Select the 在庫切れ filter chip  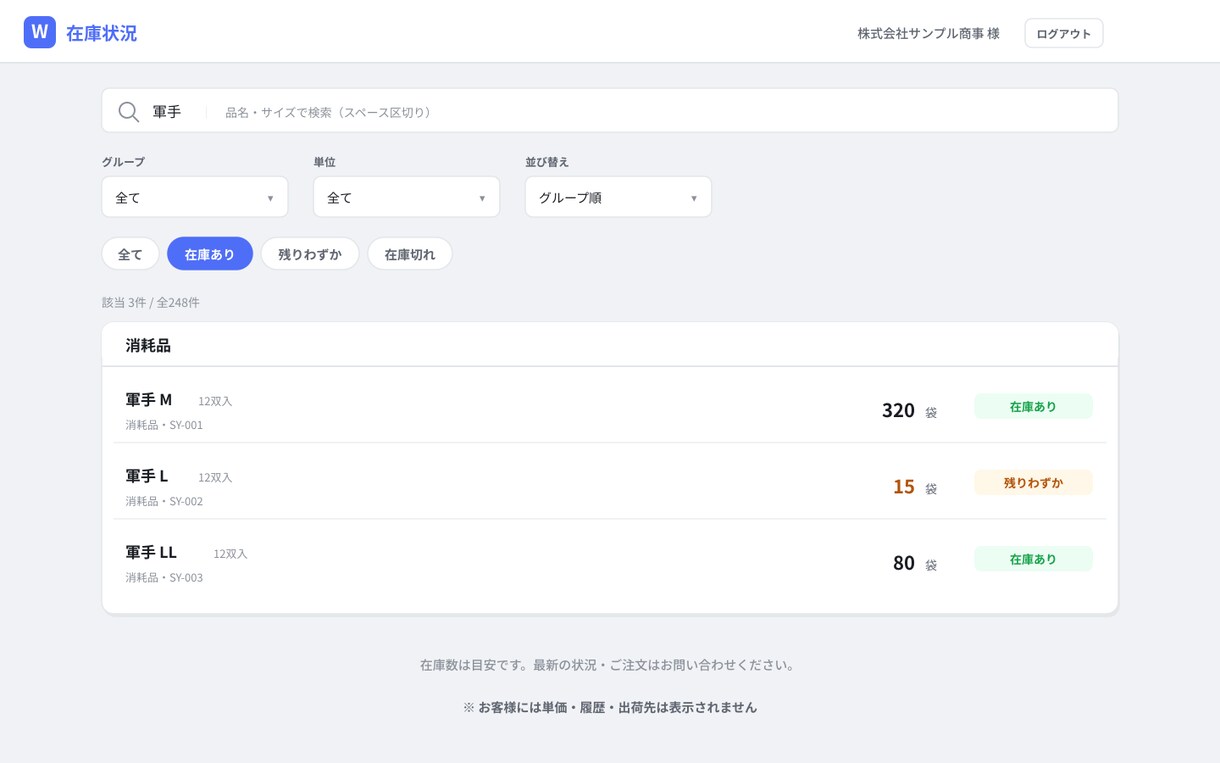point(410,254)
